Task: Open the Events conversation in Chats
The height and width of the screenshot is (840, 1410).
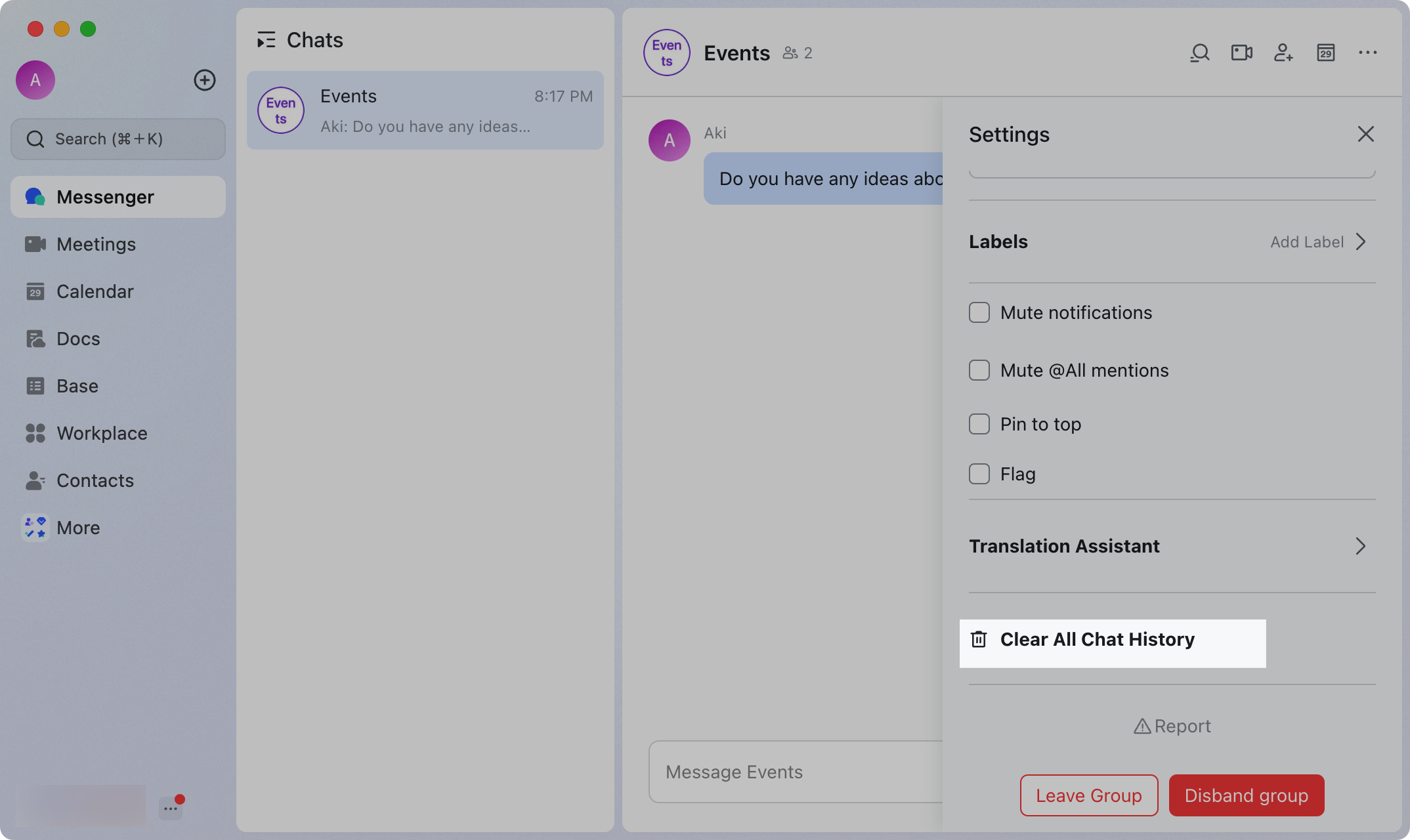Action: coord(425,110)
